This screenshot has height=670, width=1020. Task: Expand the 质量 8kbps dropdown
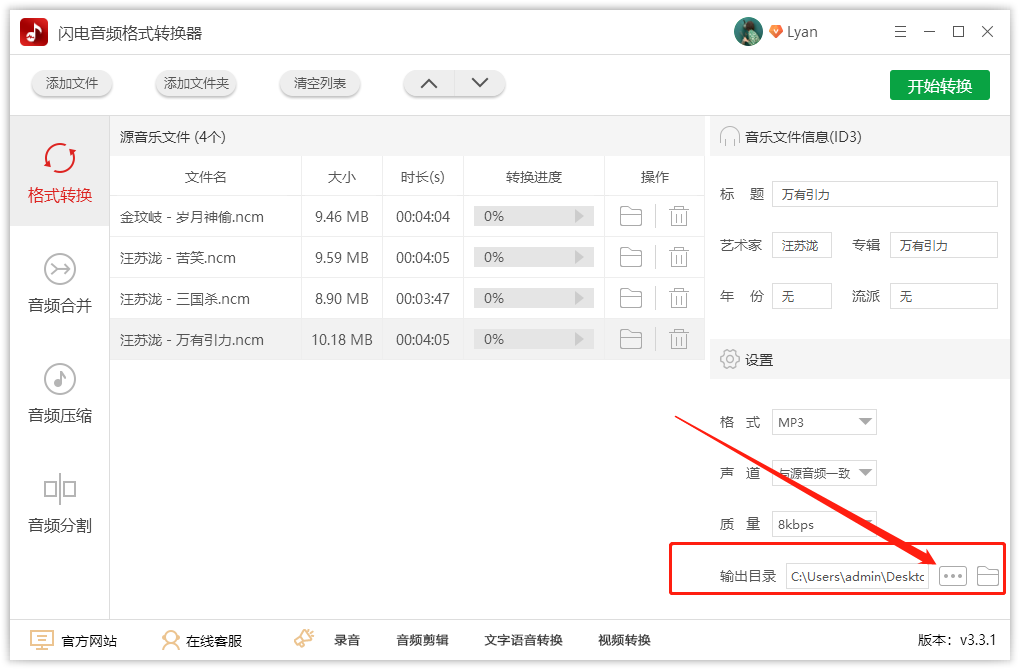[865, 524]
